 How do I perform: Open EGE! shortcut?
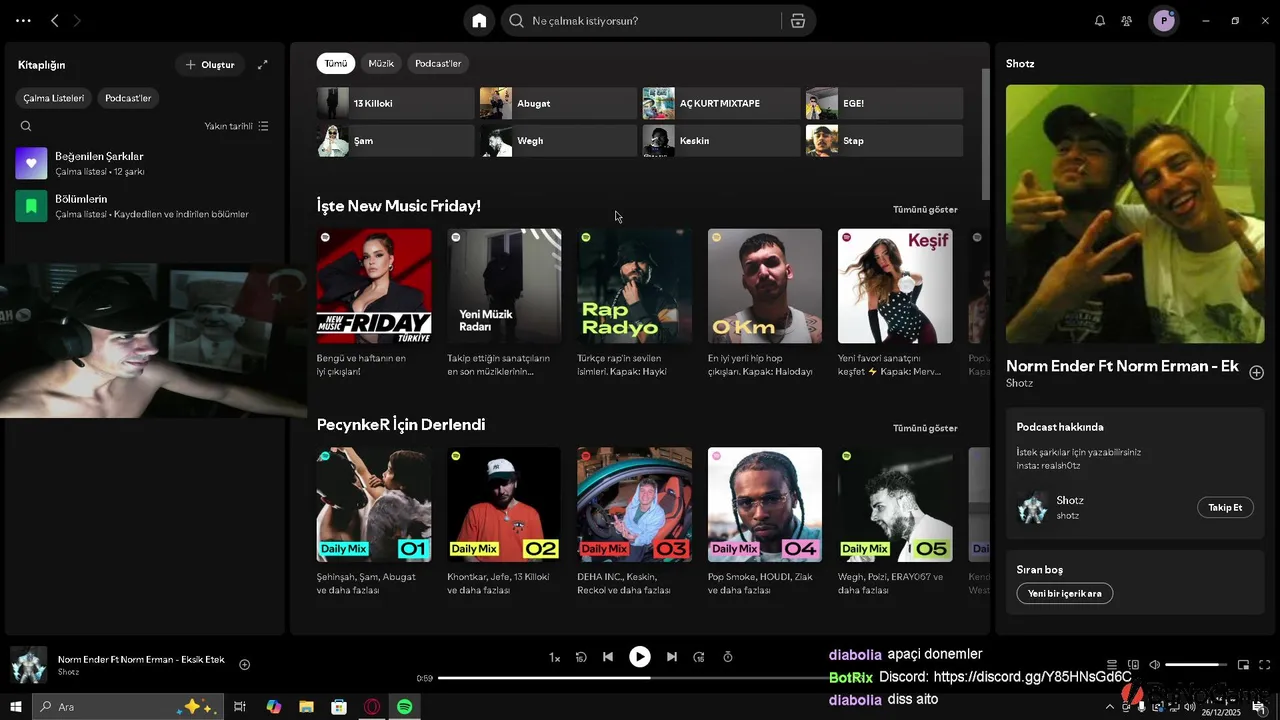coord(884,103)
